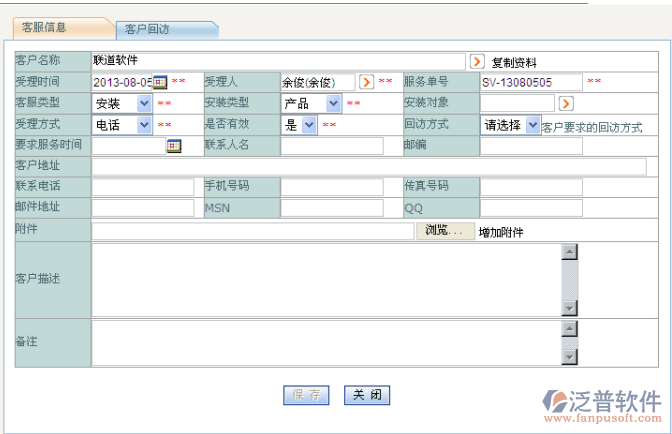Click the 客户地址 input field

coord(368,166)
